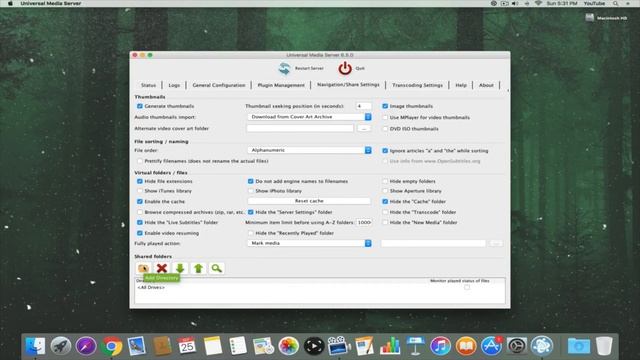
Task: Open Google Chrome in the Dock
Action: click(111, 346)
